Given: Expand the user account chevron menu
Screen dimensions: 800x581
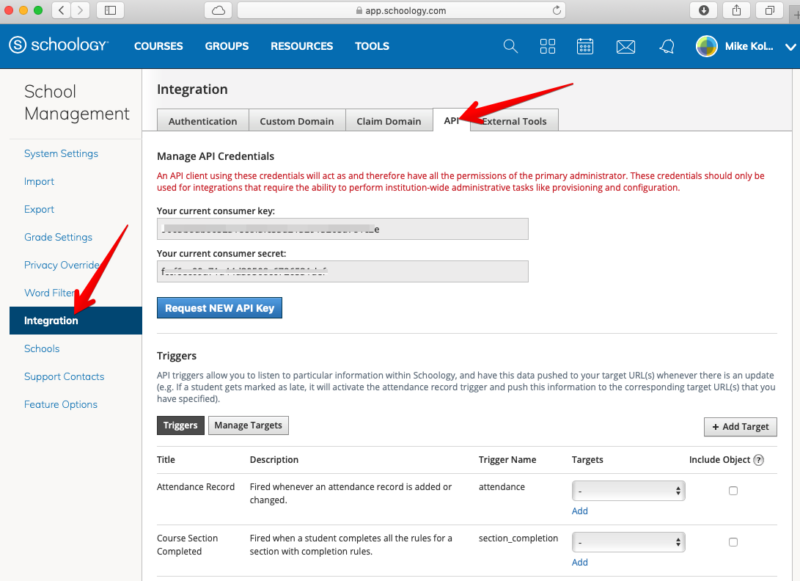Looking at the screenshot, I should click(790, 47).
